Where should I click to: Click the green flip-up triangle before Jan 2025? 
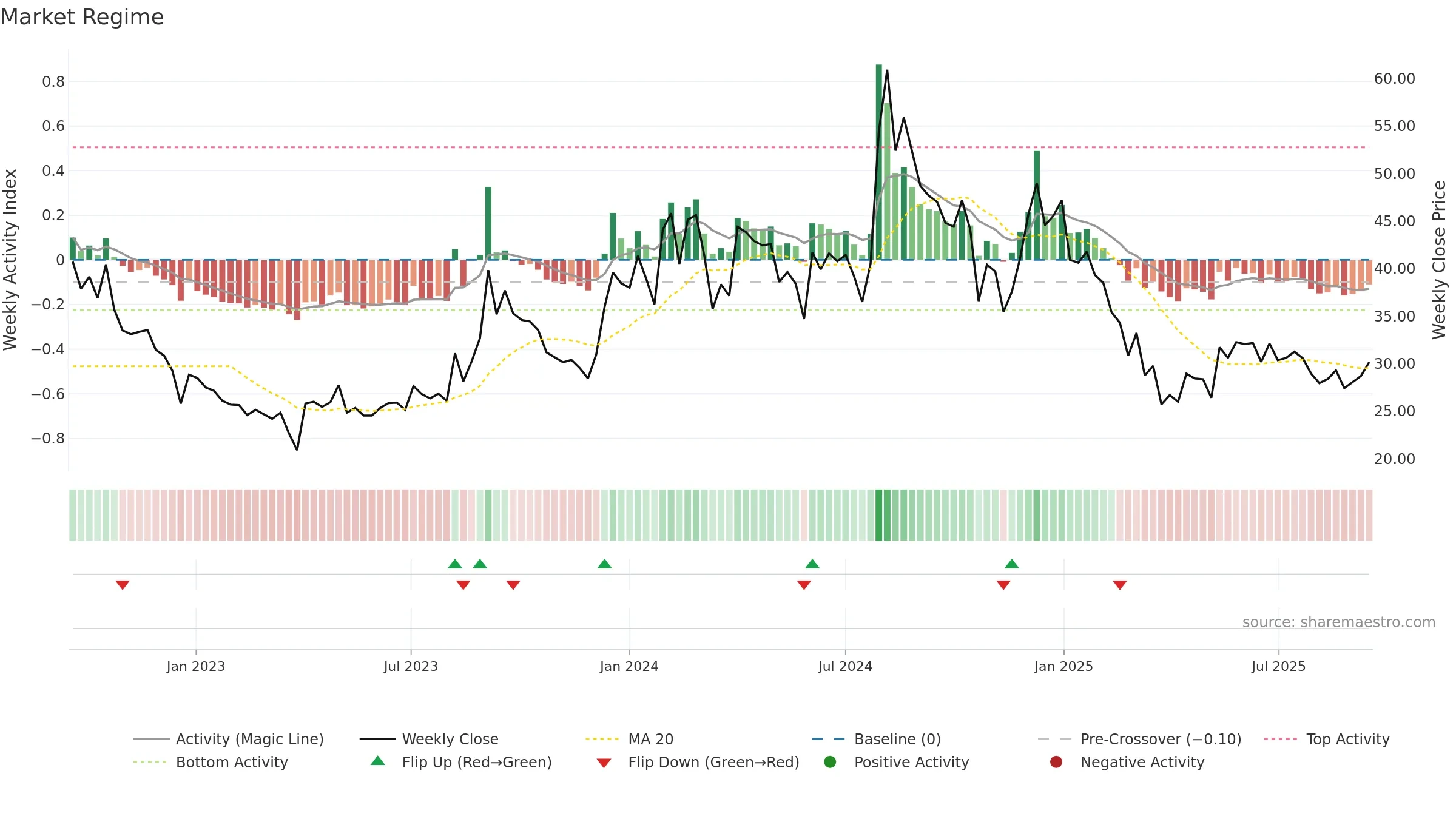coord(1012,564)
